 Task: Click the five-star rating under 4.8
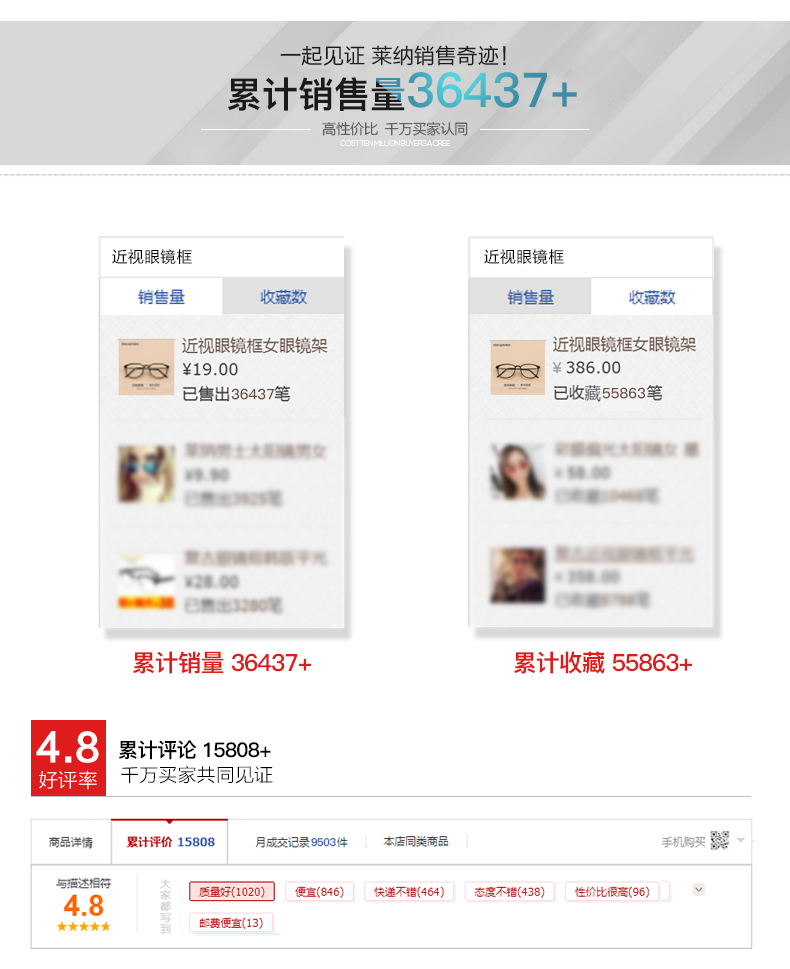(x=83, y=926)
